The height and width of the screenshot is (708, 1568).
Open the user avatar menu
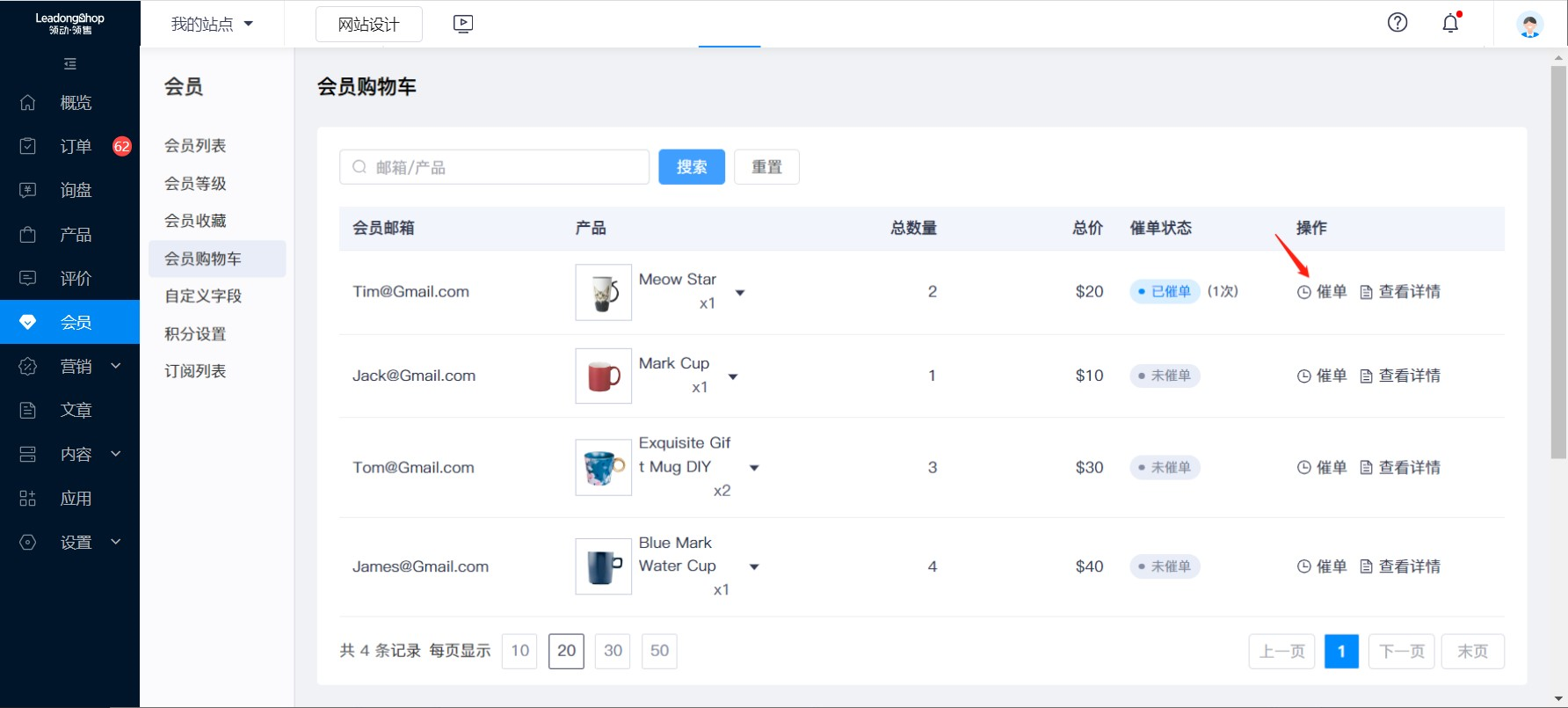coord(1530,24)
